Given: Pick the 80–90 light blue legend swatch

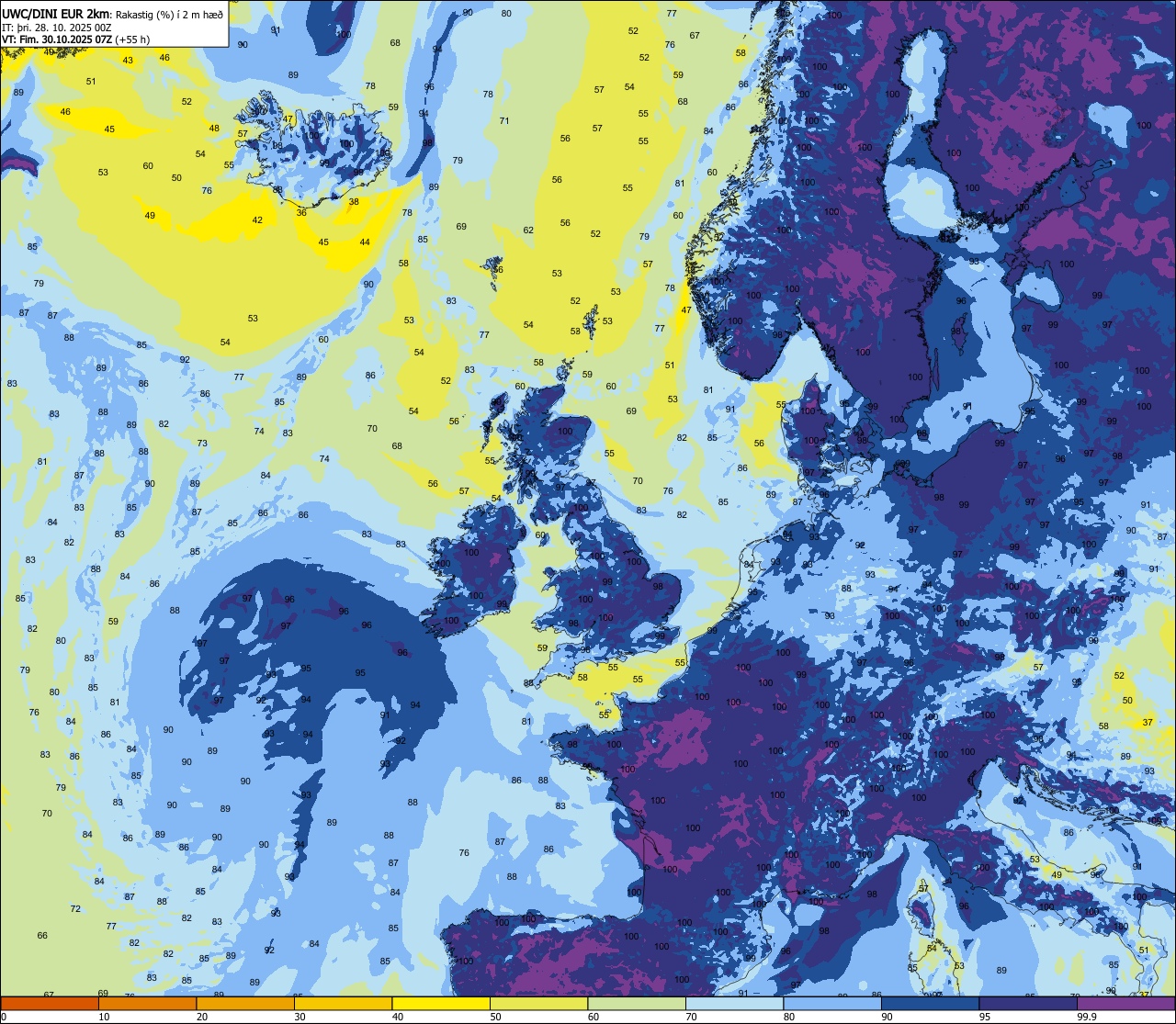Looking at the screenshot, I should (832, 1003).
